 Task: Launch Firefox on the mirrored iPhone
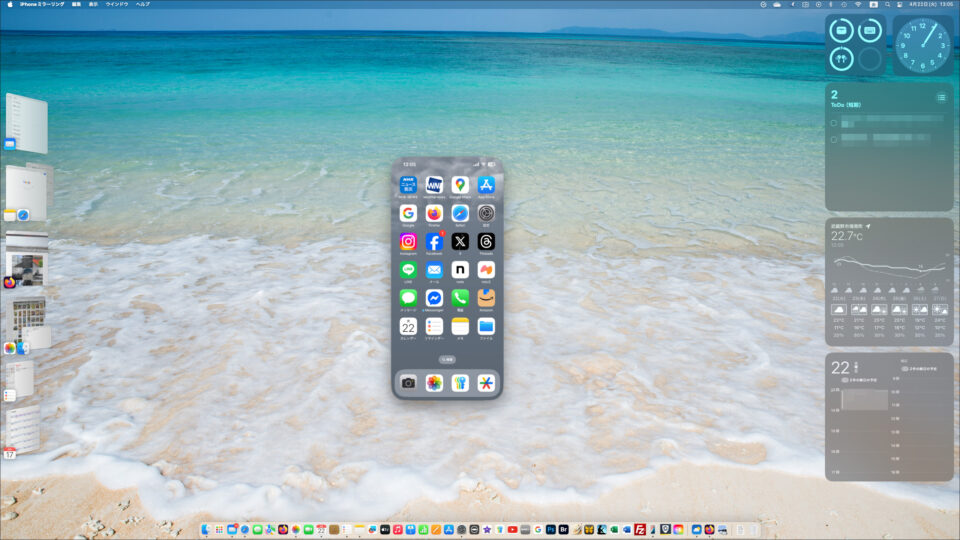[434, 213]
